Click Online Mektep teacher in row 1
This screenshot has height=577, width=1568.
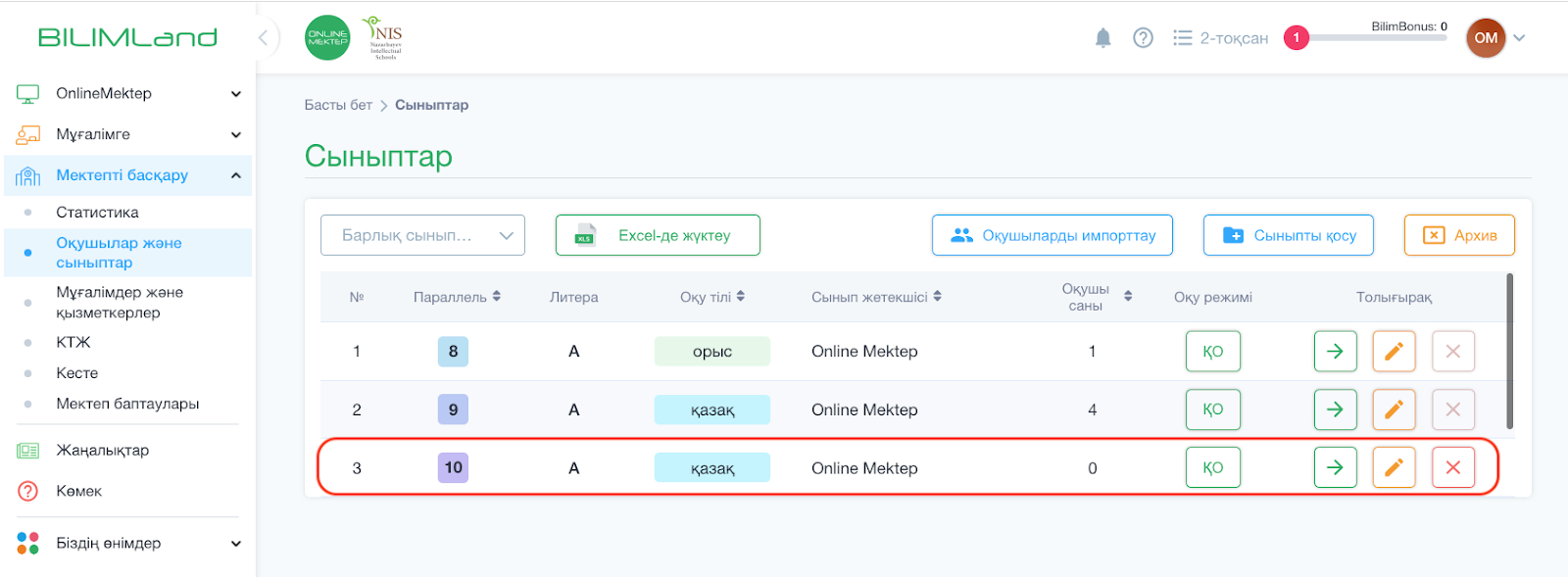(864, 351)
